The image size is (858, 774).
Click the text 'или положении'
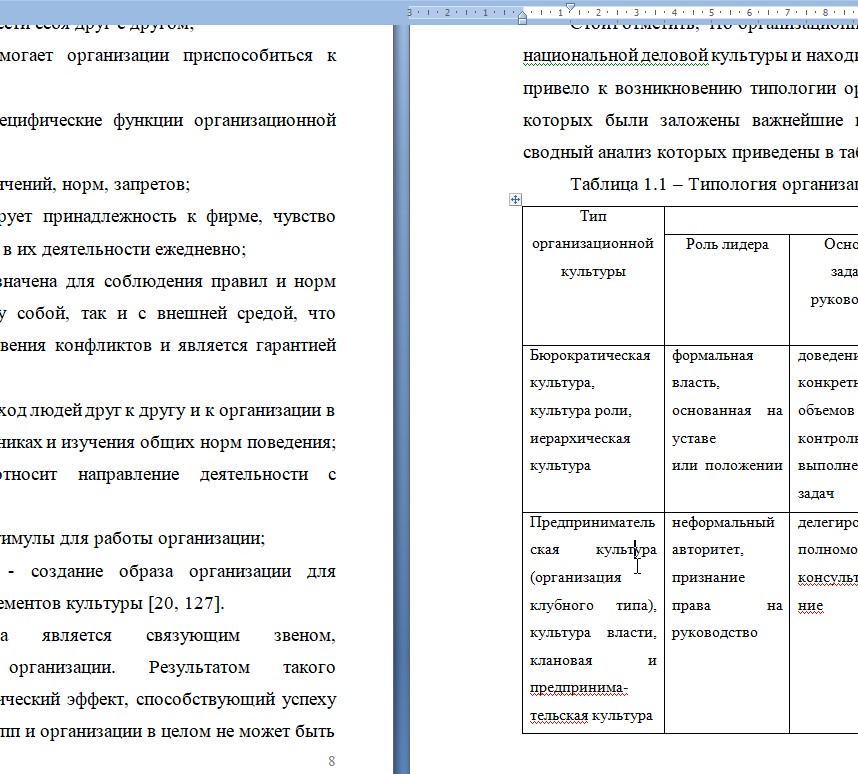click(x=727, y=466)
